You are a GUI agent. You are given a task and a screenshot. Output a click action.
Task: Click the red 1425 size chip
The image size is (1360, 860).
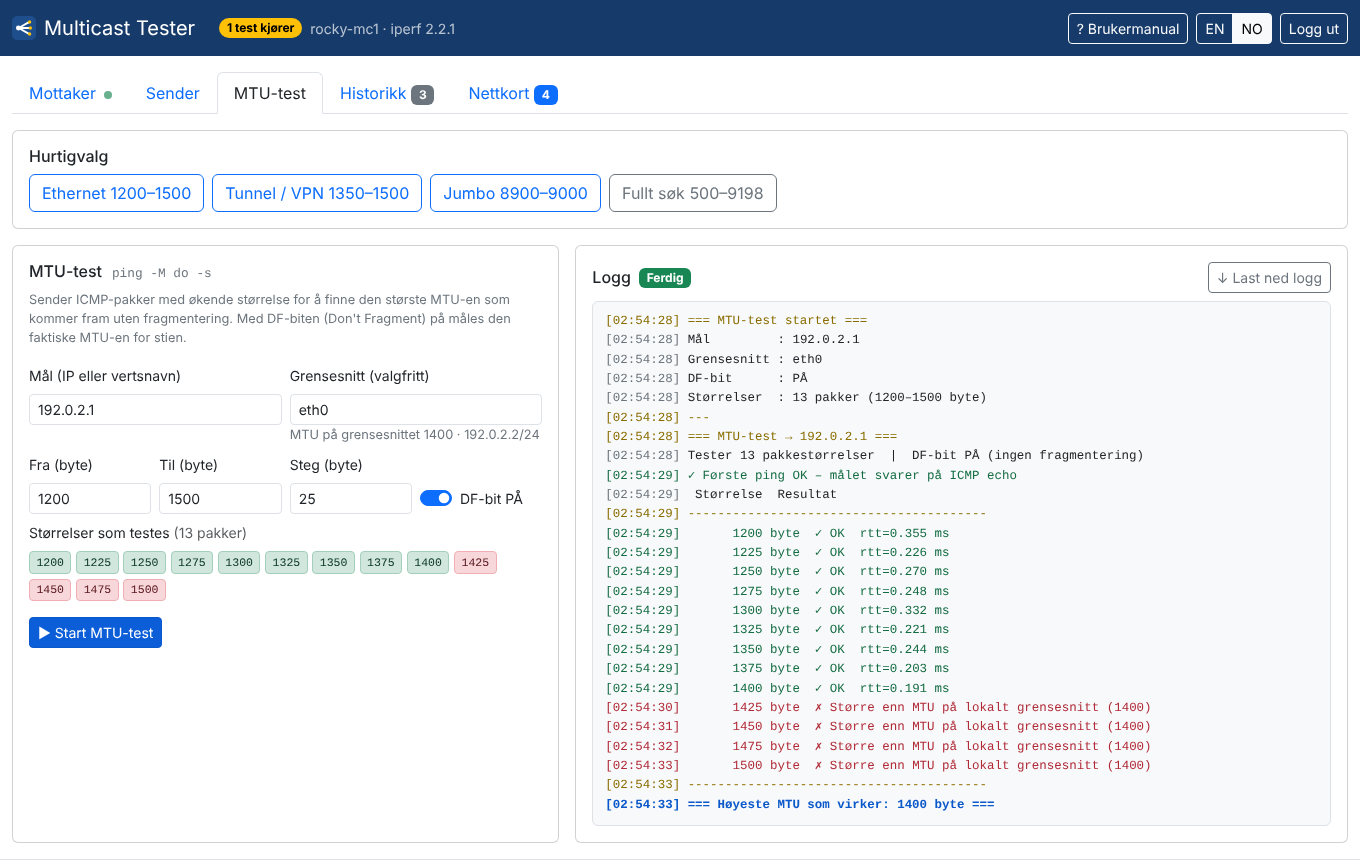(x=475, y=562)
